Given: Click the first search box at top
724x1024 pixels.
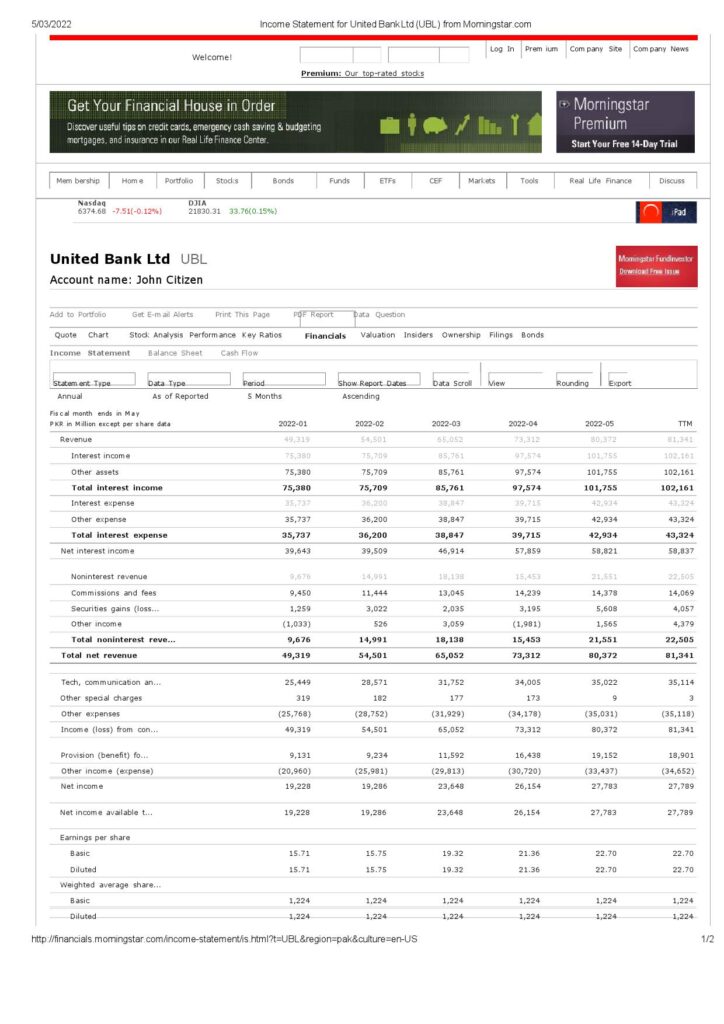Looking at the screenshot, I should 326,55.
